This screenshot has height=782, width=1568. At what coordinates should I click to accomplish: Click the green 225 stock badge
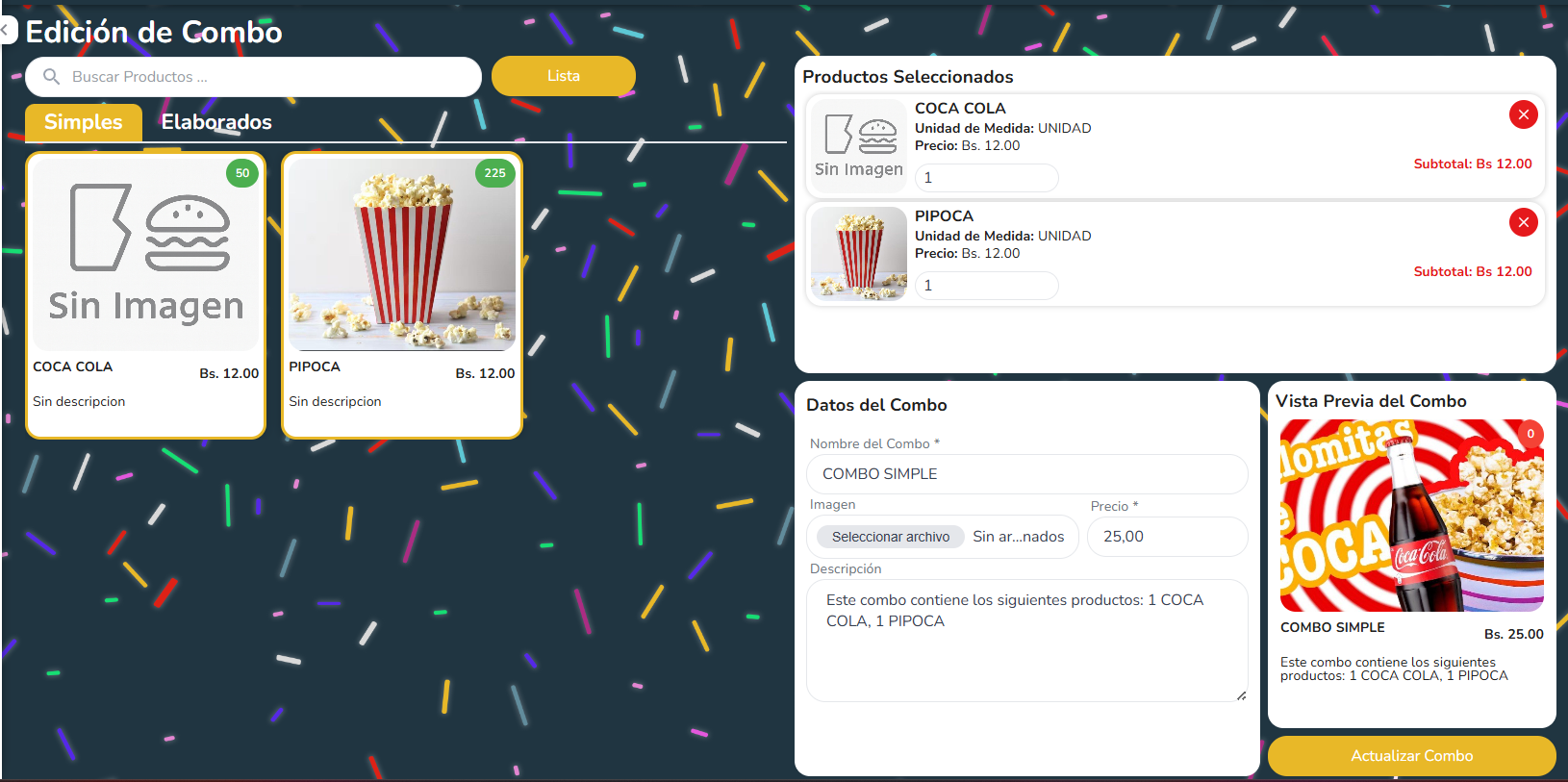pos(494,173)
